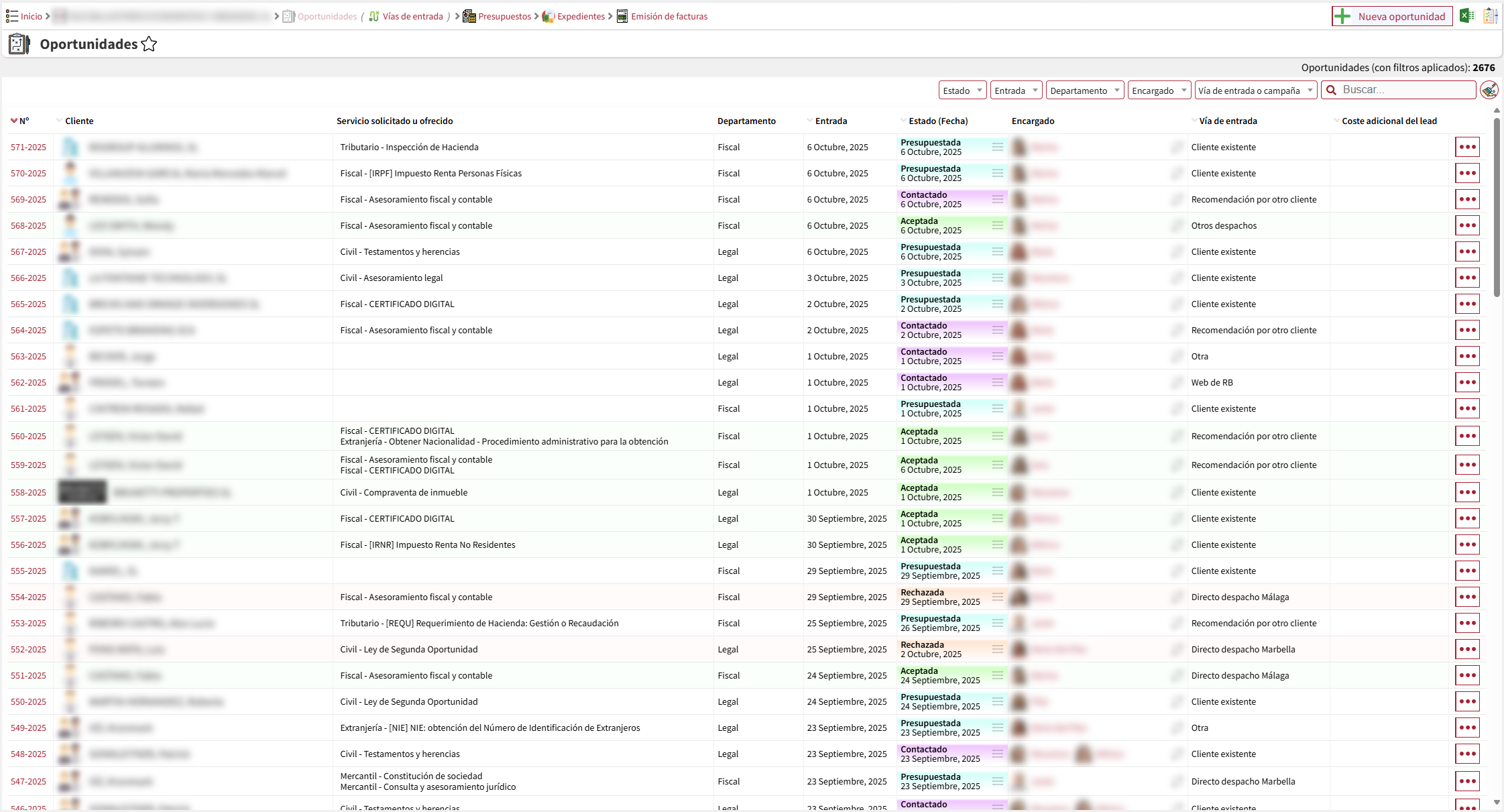Viewport: 1504px width, 812px height.
Task: Expand the Encargado filter dropdown
Action: pos(1159,91)
